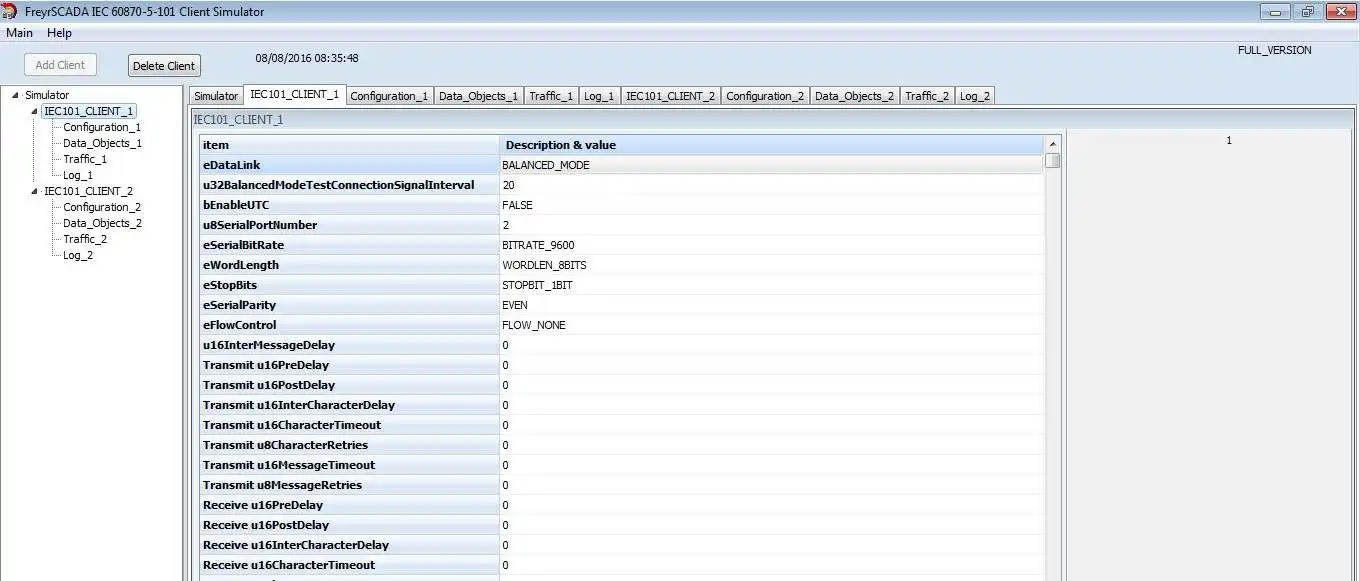Click the 'Description & value' column header
The image size is (1360, 581).
click(x=771, y=145)
